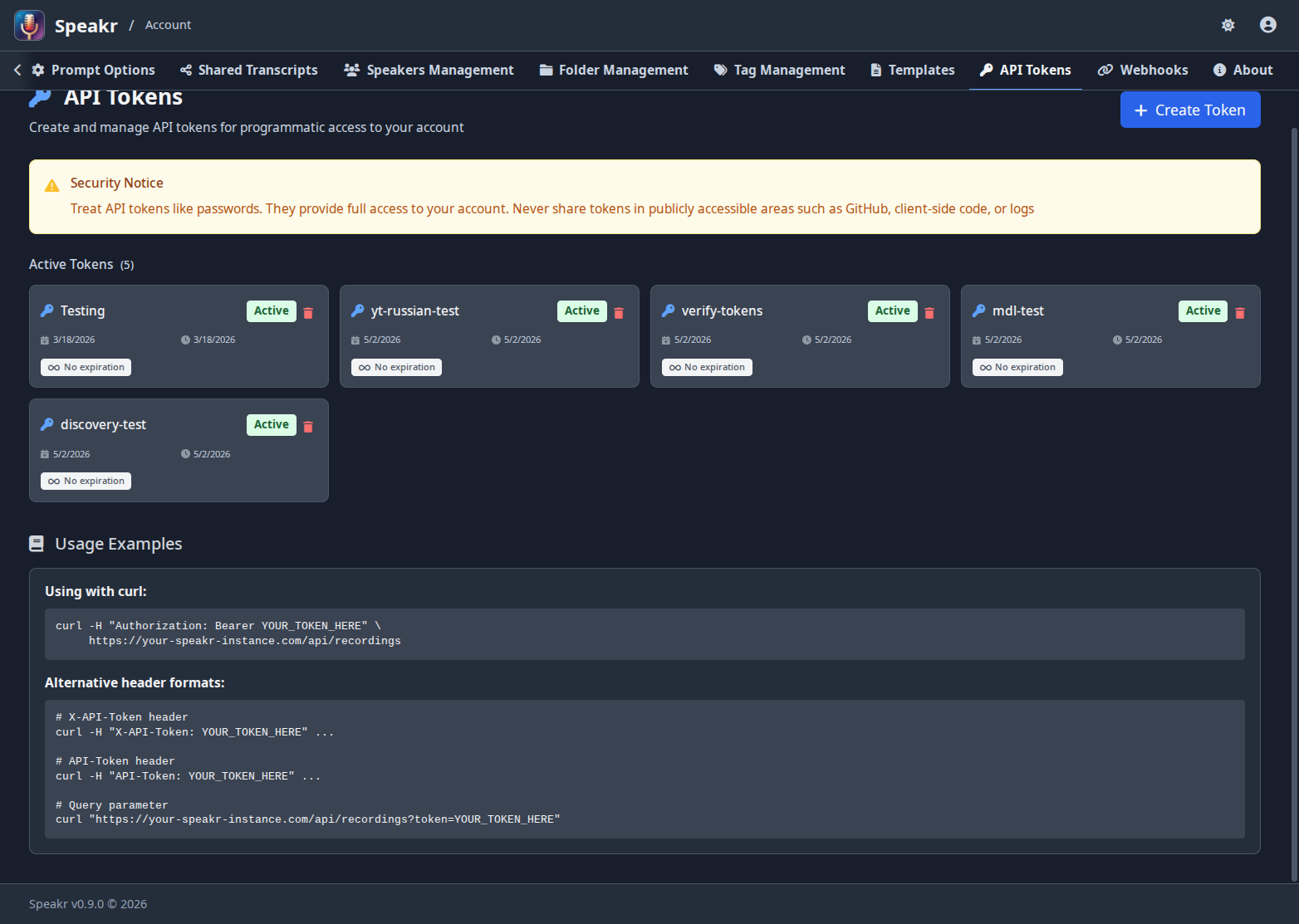This screenshot has height=924, width=1299.
Task: Click calendar icon on Testing card
Action: pyautogui.click(x=45, y=340)
